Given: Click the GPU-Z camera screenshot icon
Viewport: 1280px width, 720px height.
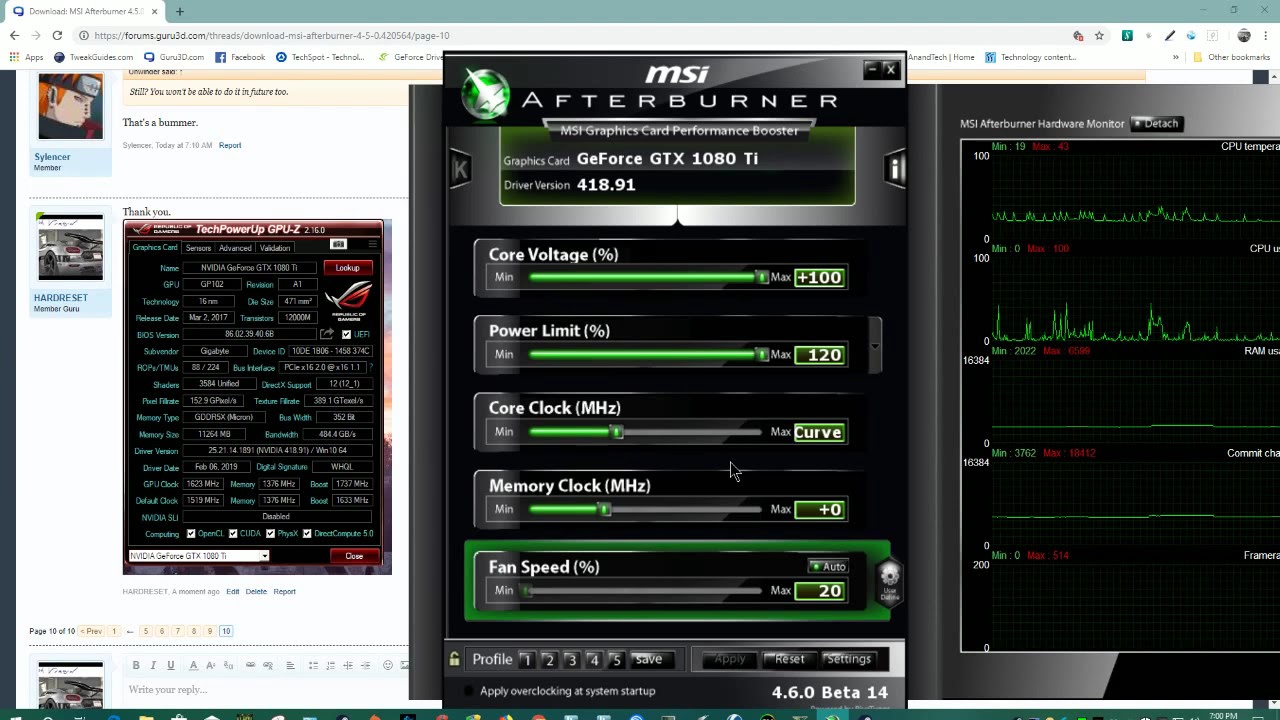Looking at the screenshot, I should click(x=338, y=245).
